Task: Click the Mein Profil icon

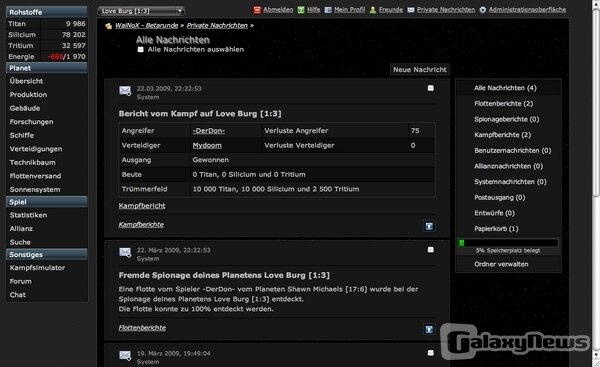Action: coord(328,10)
